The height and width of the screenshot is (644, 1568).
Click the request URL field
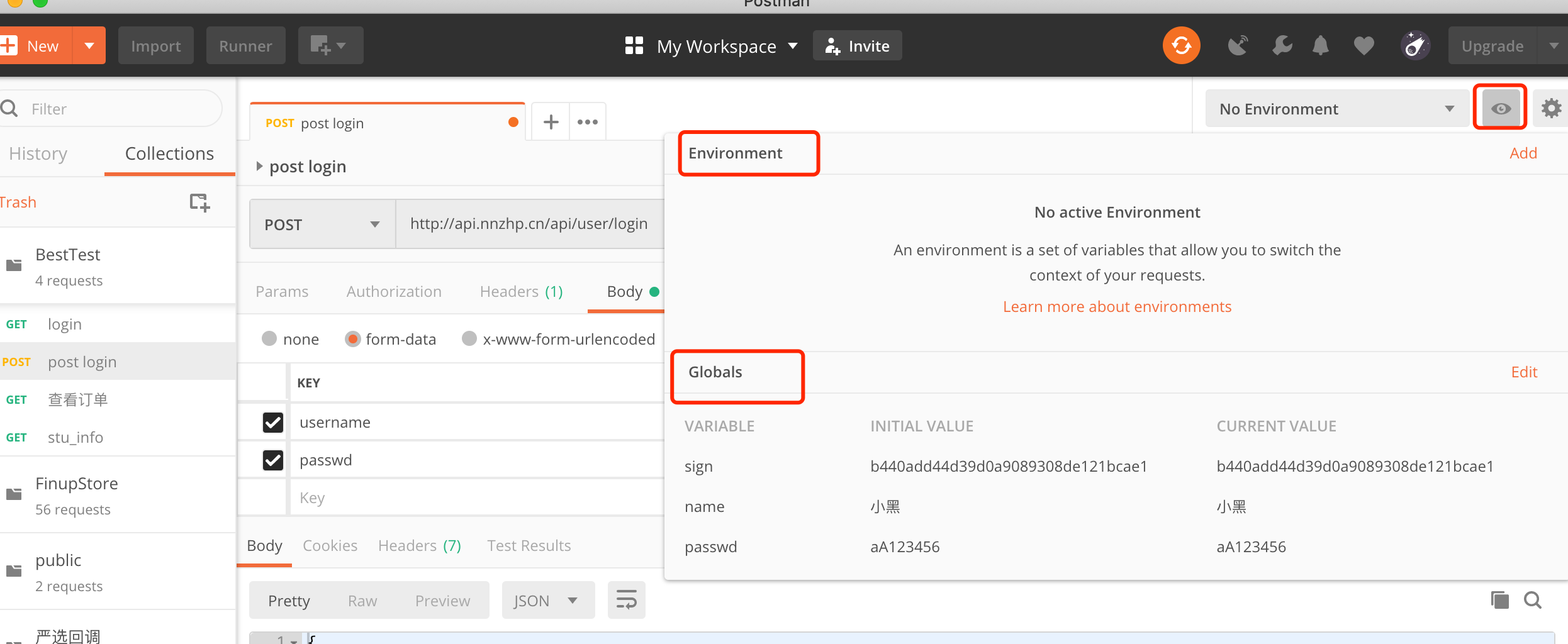point(530,224)
